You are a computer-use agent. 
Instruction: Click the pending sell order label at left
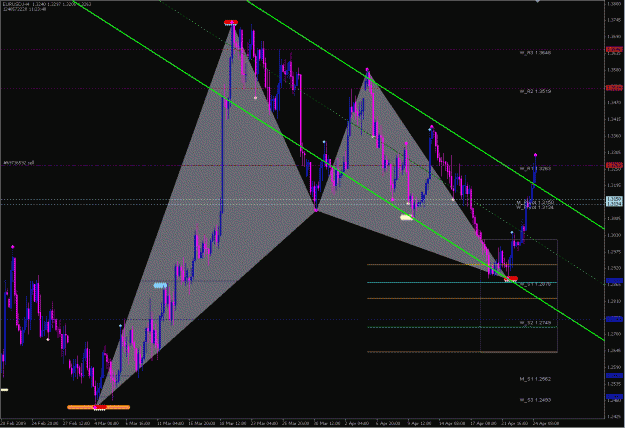coord(19,163)
